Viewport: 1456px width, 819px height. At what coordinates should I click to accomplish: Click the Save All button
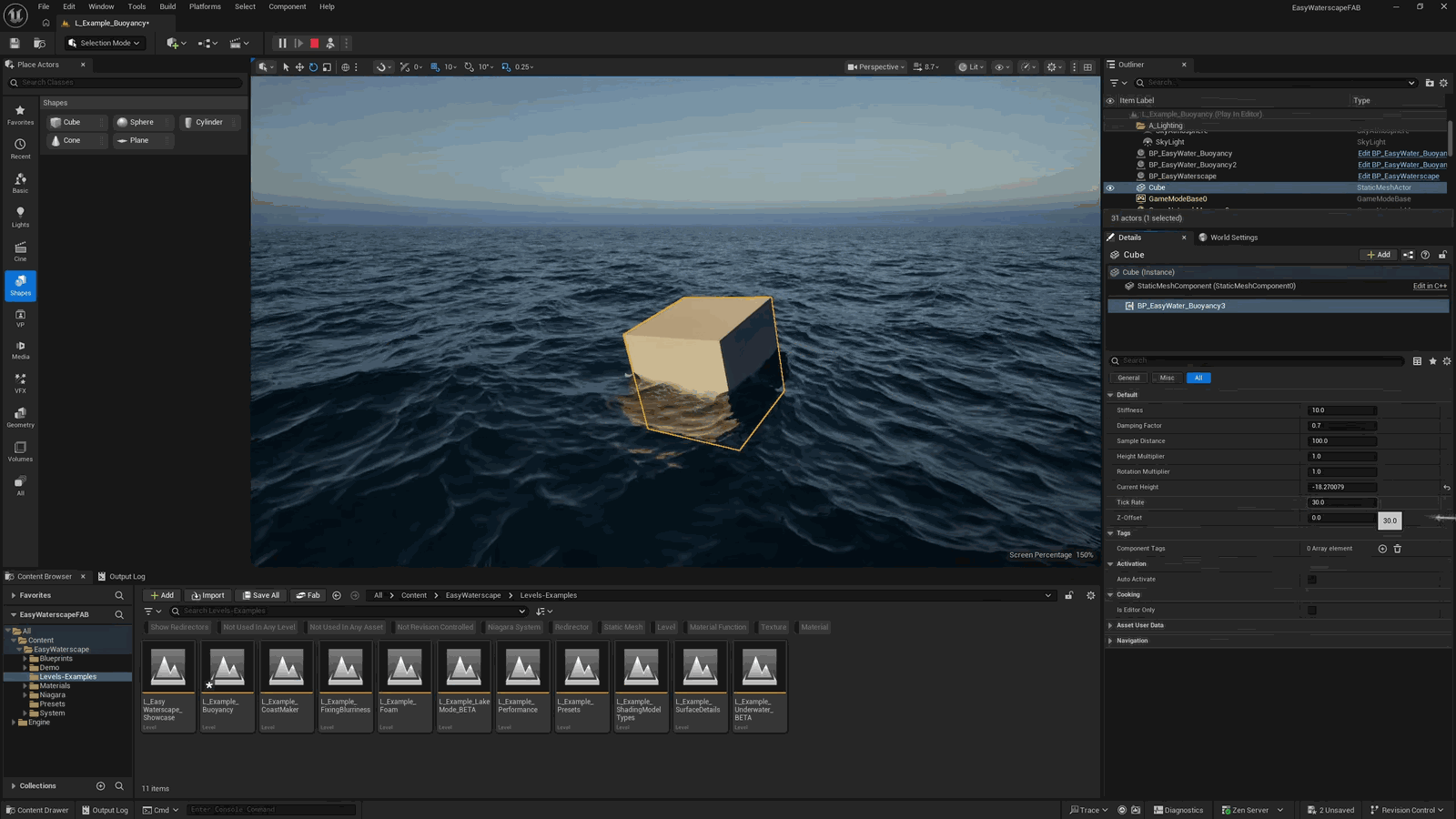pyautogui.click(x=261, y=595)
